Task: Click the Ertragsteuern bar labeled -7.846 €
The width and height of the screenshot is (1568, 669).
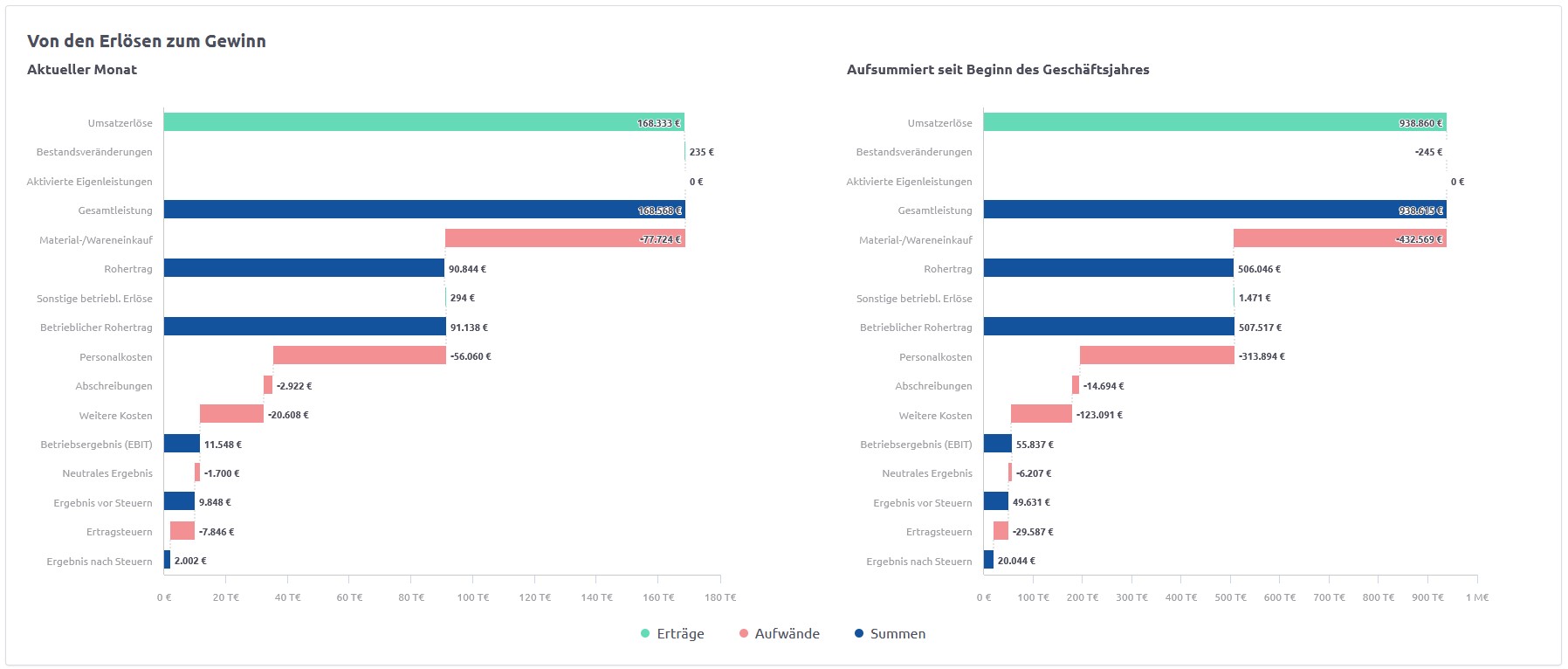Action: pyautogui.click(x=182, y=531)
